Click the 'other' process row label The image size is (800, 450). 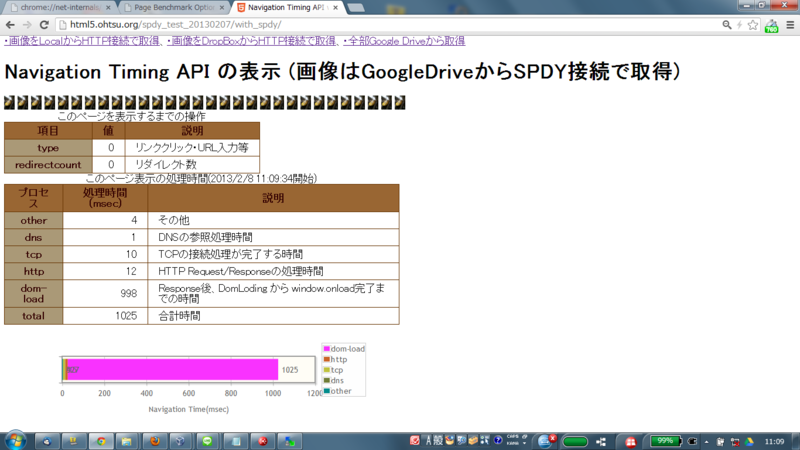[x=33, y=220]
